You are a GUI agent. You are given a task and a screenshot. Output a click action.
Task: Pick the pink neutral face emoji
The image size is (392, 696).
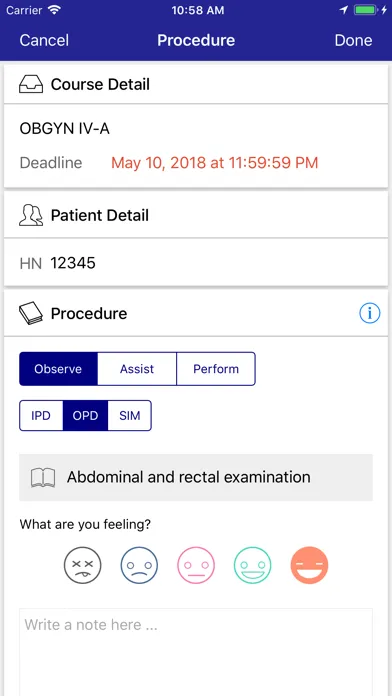(196, 565)
